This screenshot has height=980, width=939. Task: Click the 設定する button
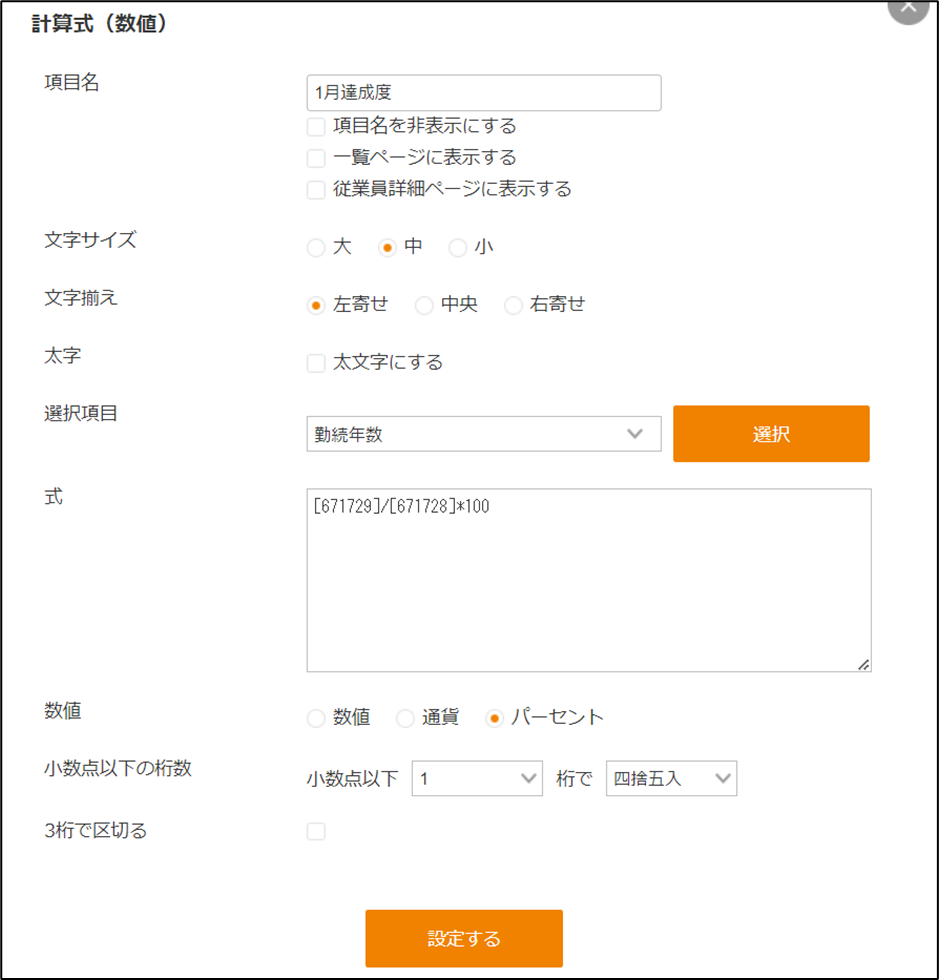[464, 938]
